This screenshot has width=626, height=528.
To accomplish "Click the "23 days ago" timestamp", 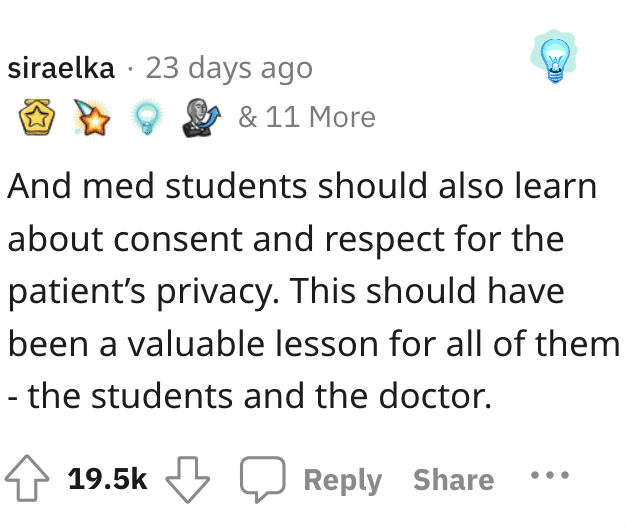I will (229, 69).
